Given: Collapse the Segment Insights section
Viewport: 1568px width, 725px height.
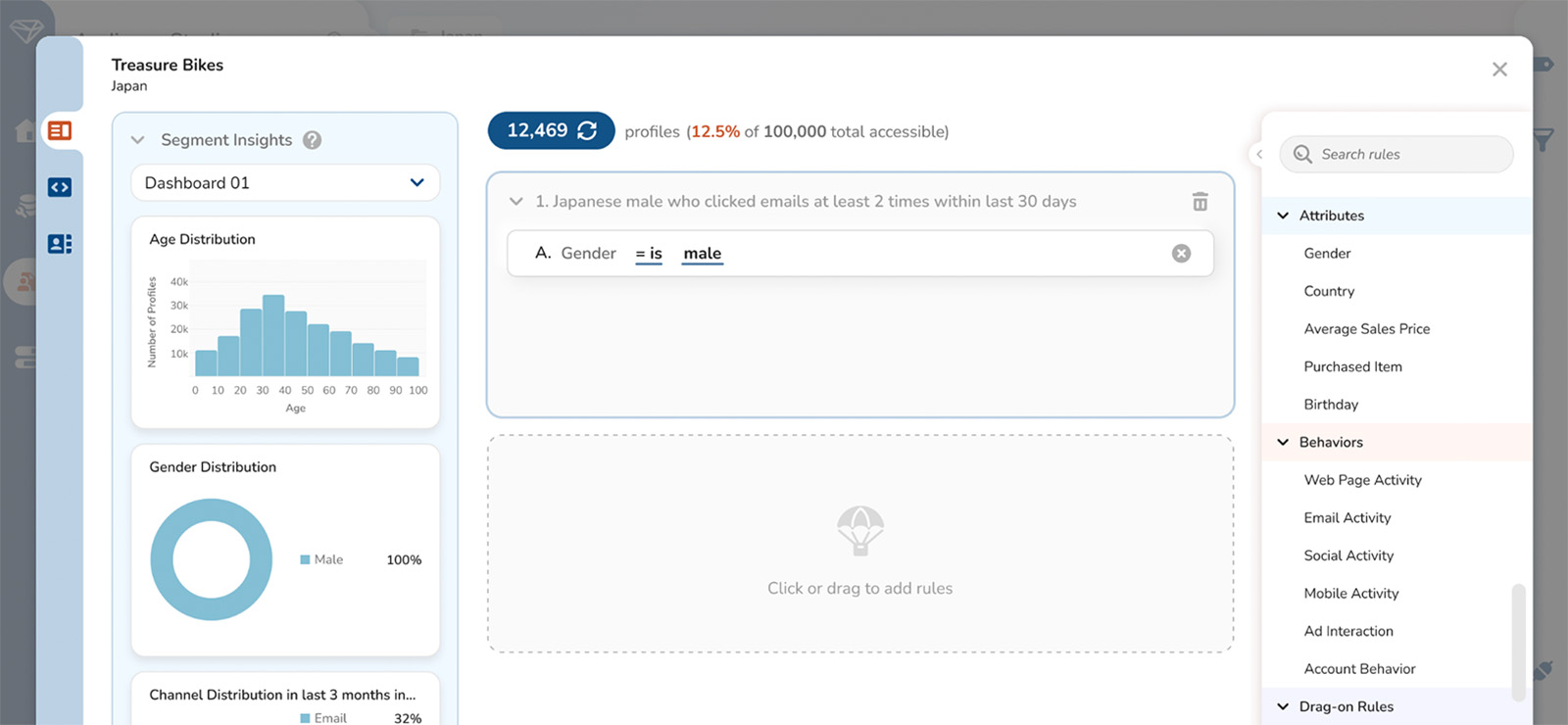Looking at the screenshot, I should tap(137, 140).
